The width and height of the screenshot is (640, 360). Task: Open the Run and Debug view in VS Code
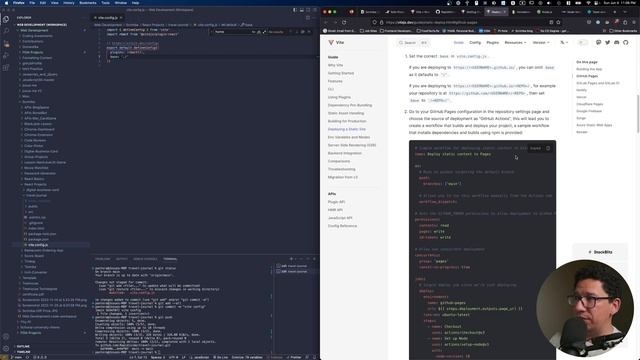(x=6, y=56)
